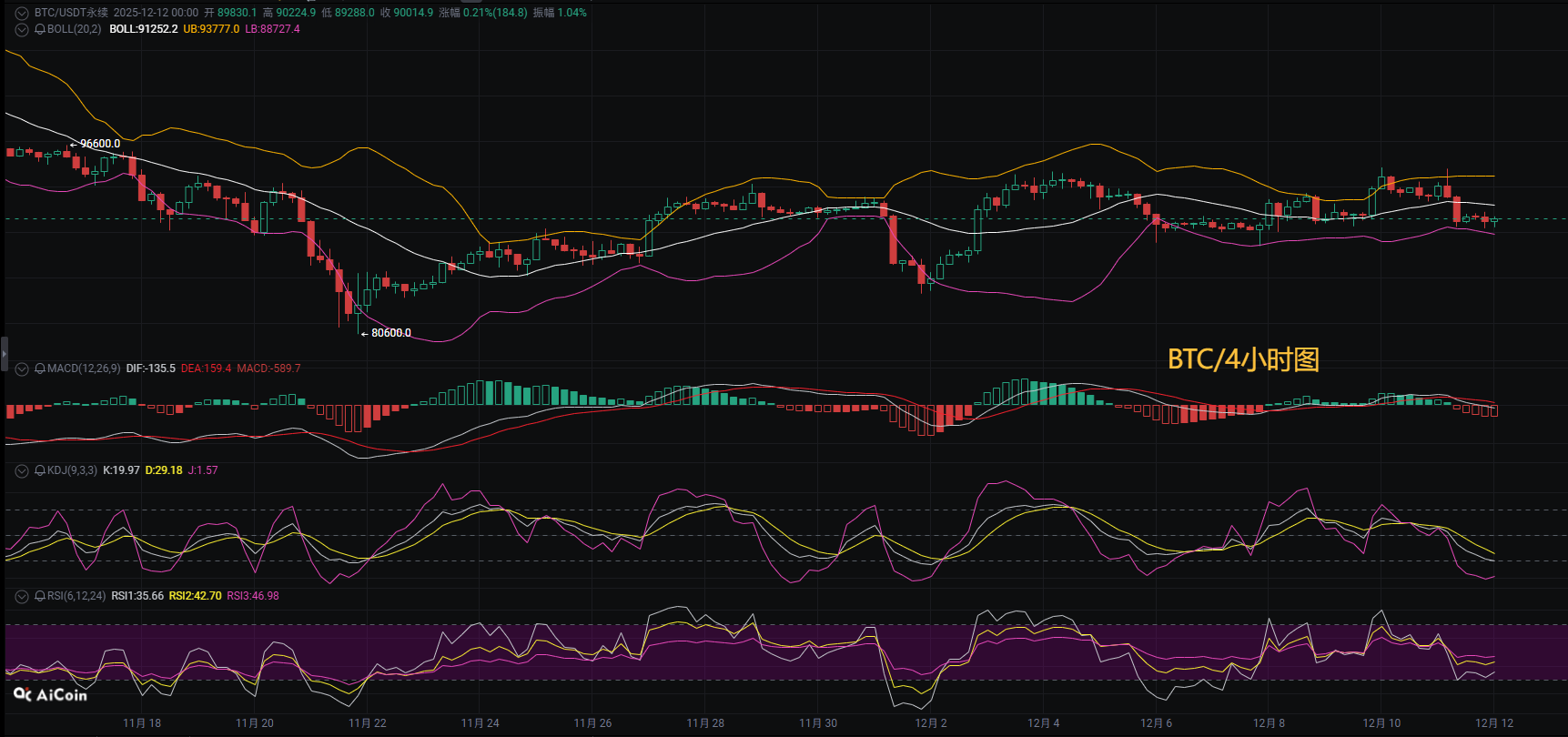1568x737 pixels.
Task: Collapse the BOLL indicator with its chevron
Action: tap(22, 29)
